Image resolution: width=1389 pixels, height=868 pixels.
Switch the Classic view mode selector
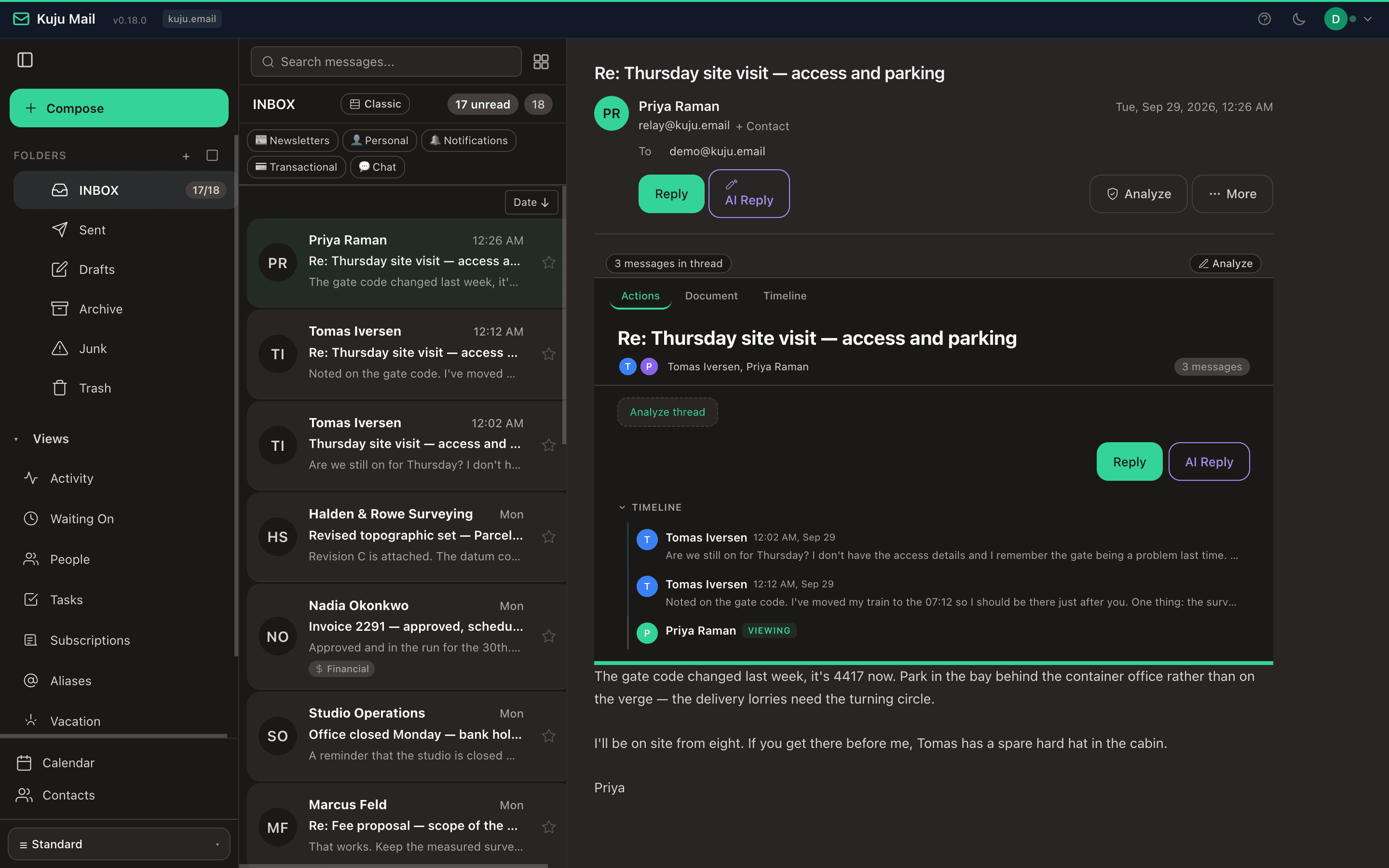(375, 104)
